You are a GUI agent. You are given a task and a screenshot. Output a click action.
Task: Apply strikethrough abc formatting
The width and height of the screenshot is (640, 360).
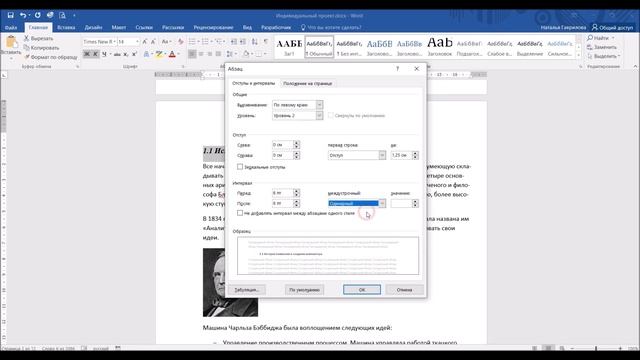pos(117,54)
